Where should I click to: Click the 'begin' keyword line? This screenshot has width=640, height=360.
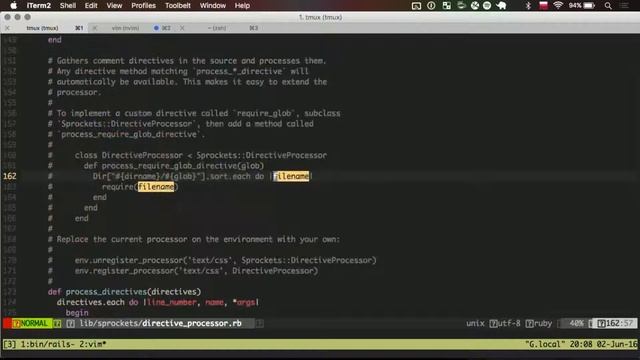pos(77,313)
